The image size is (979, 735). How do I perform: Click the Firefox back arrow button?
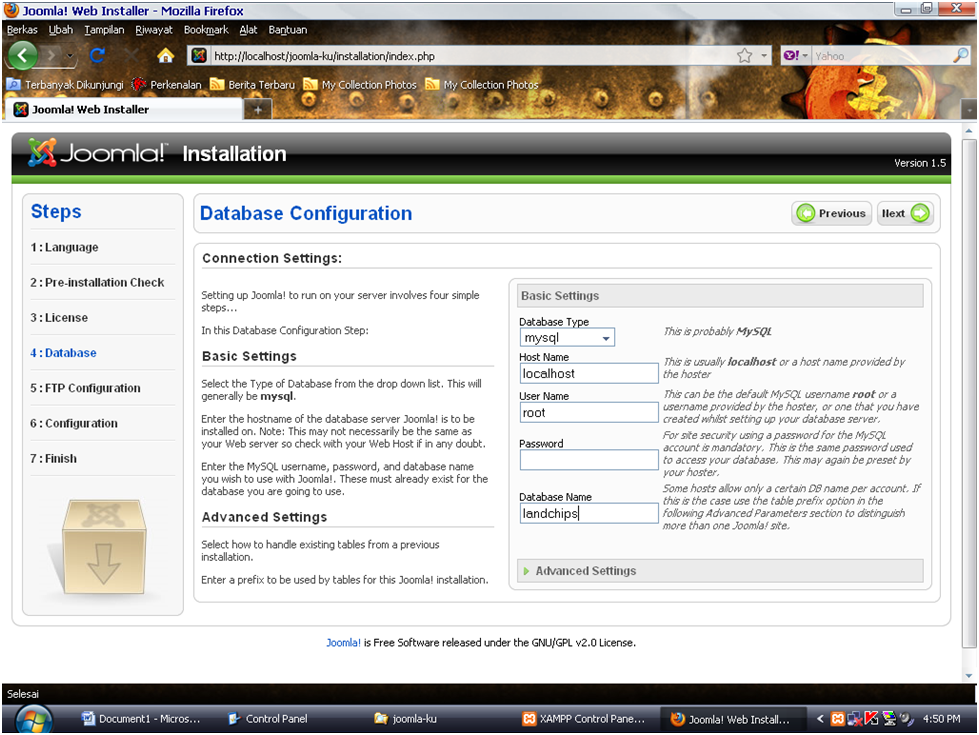tap(22, 56)
